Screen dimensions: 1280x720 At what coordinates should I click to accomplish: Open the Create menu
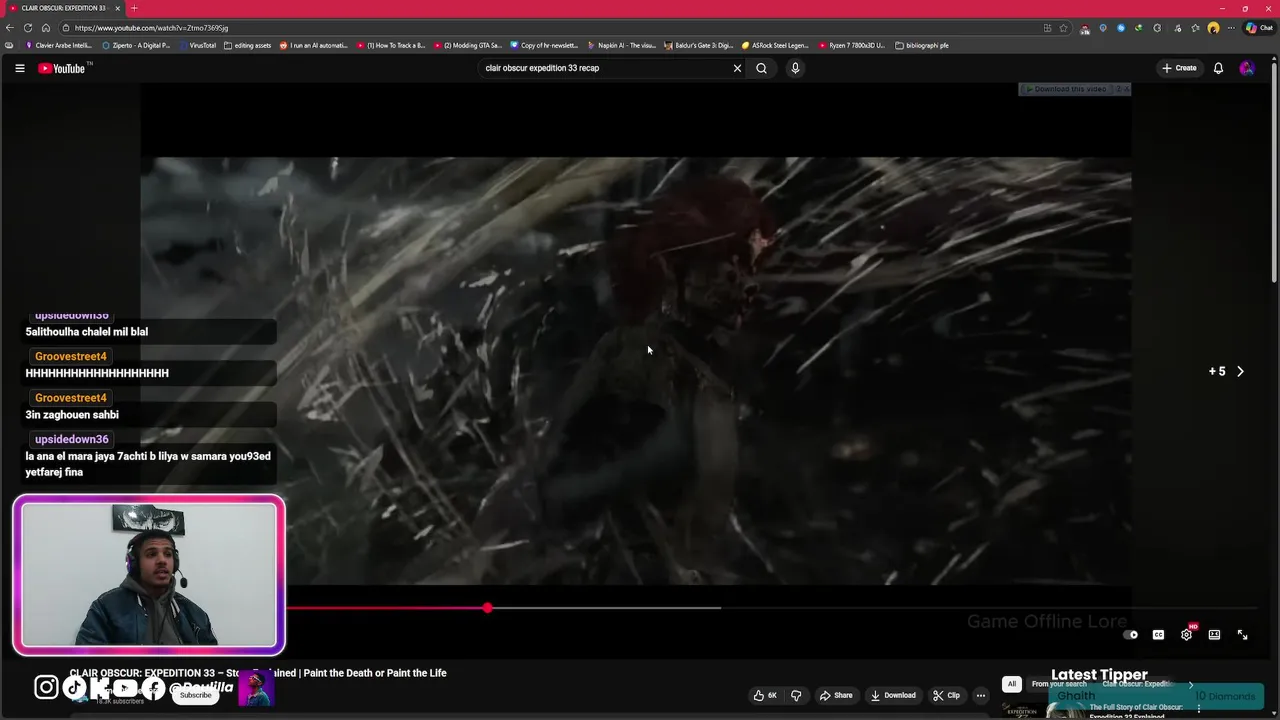coord(1179,68)
